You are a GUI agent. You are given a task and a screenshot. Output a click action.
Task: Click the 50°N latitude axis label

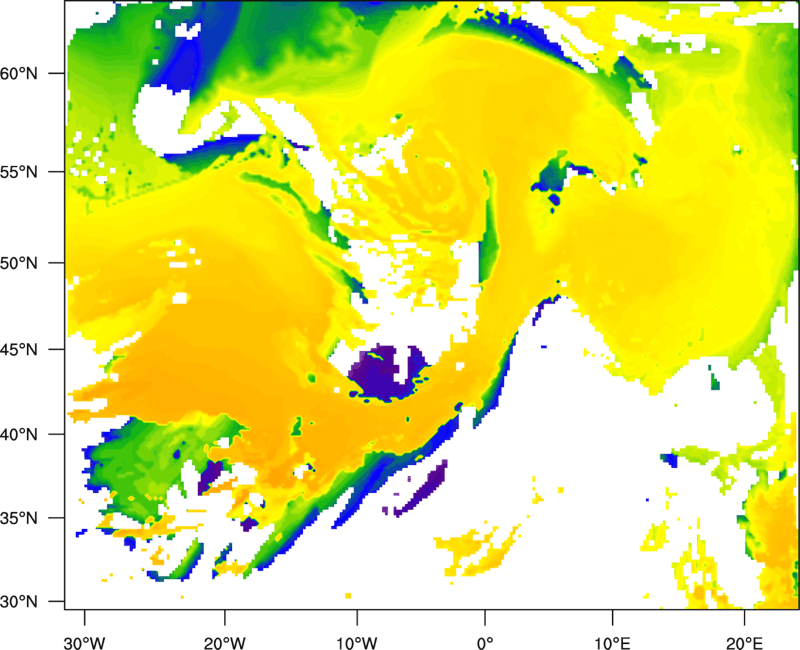[x=19, y=263]
